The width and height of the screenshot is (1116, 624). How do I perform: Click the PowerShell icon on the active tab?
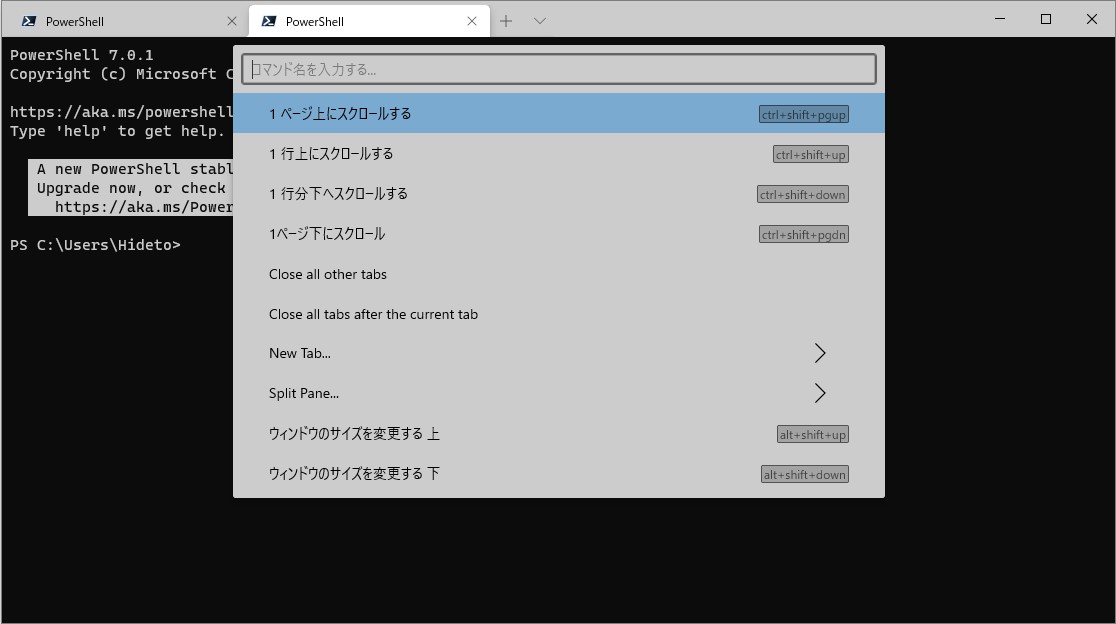coord(268,19)
